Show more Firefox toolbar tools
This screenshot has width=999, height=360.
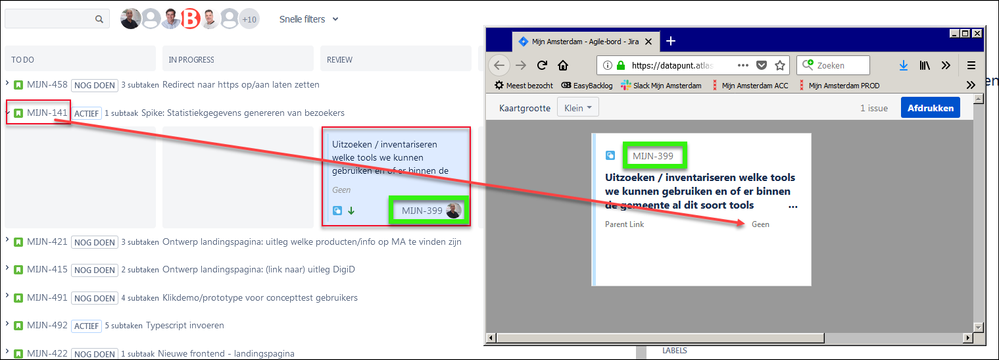[x=946, y=65]
